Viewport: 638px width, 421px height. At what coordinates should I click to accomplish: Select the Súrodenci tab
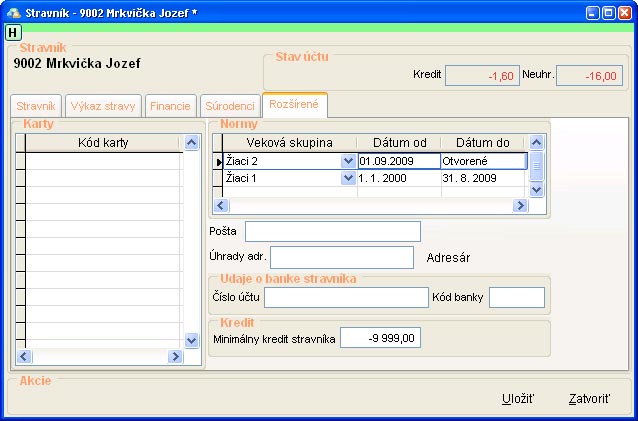pyautogui.click(x=229, y=105)
